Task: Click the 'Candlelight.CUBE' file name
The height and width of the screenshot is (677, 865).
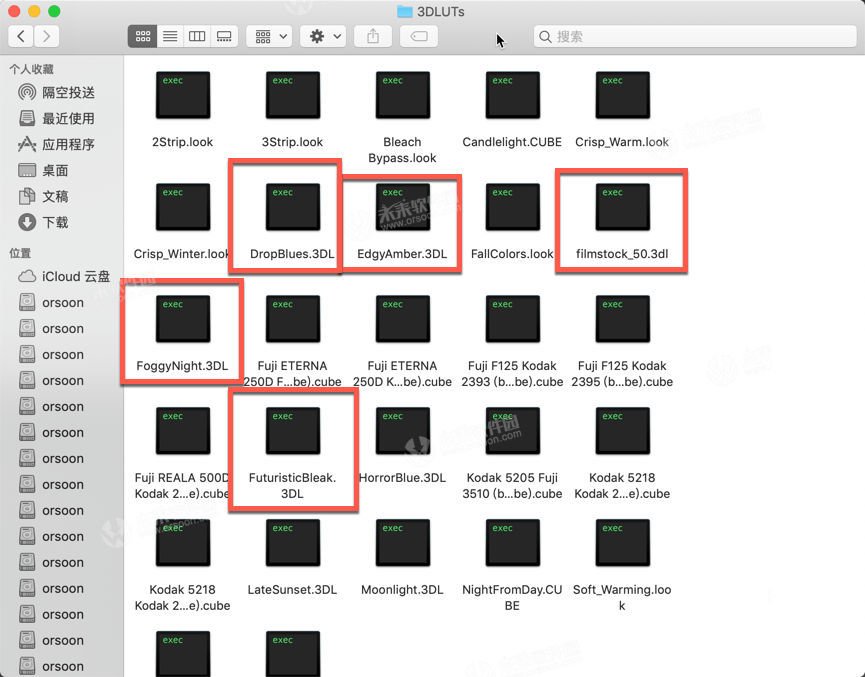Action: tap(512, 142)
